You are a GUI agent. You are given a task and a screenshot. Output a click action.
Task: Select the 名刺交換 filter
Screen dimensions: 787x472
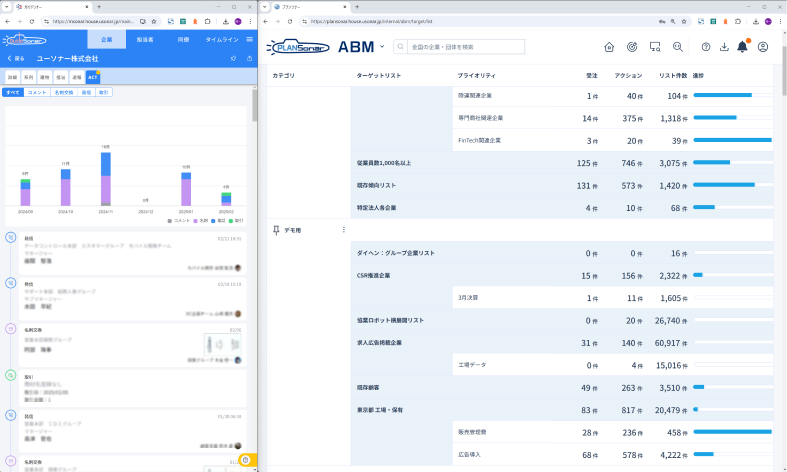tap(64, 92)
